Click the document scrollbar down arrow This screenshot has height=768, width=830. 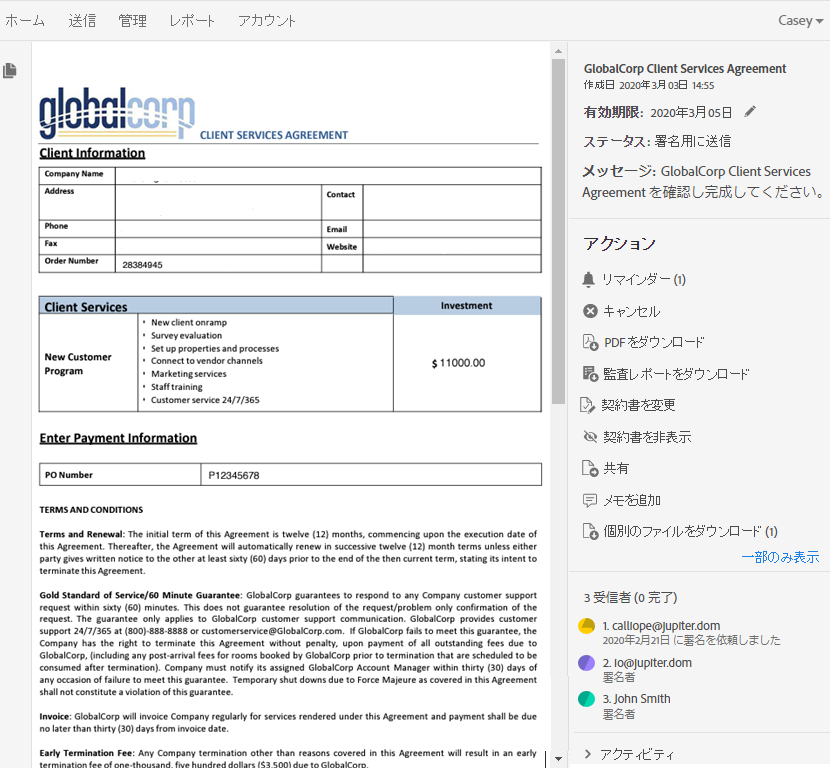click(558, 759)
